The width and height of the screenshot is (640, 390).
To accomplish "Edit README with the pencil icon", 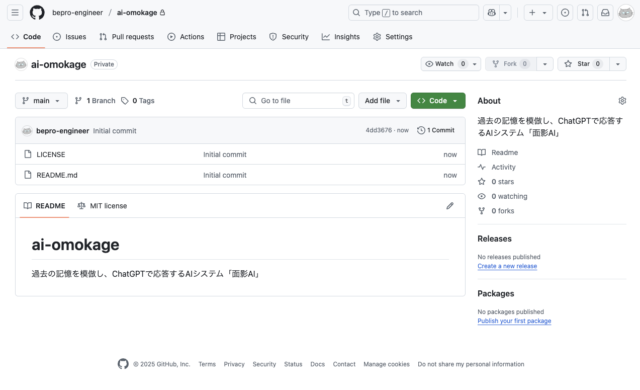I will (450, 206).
